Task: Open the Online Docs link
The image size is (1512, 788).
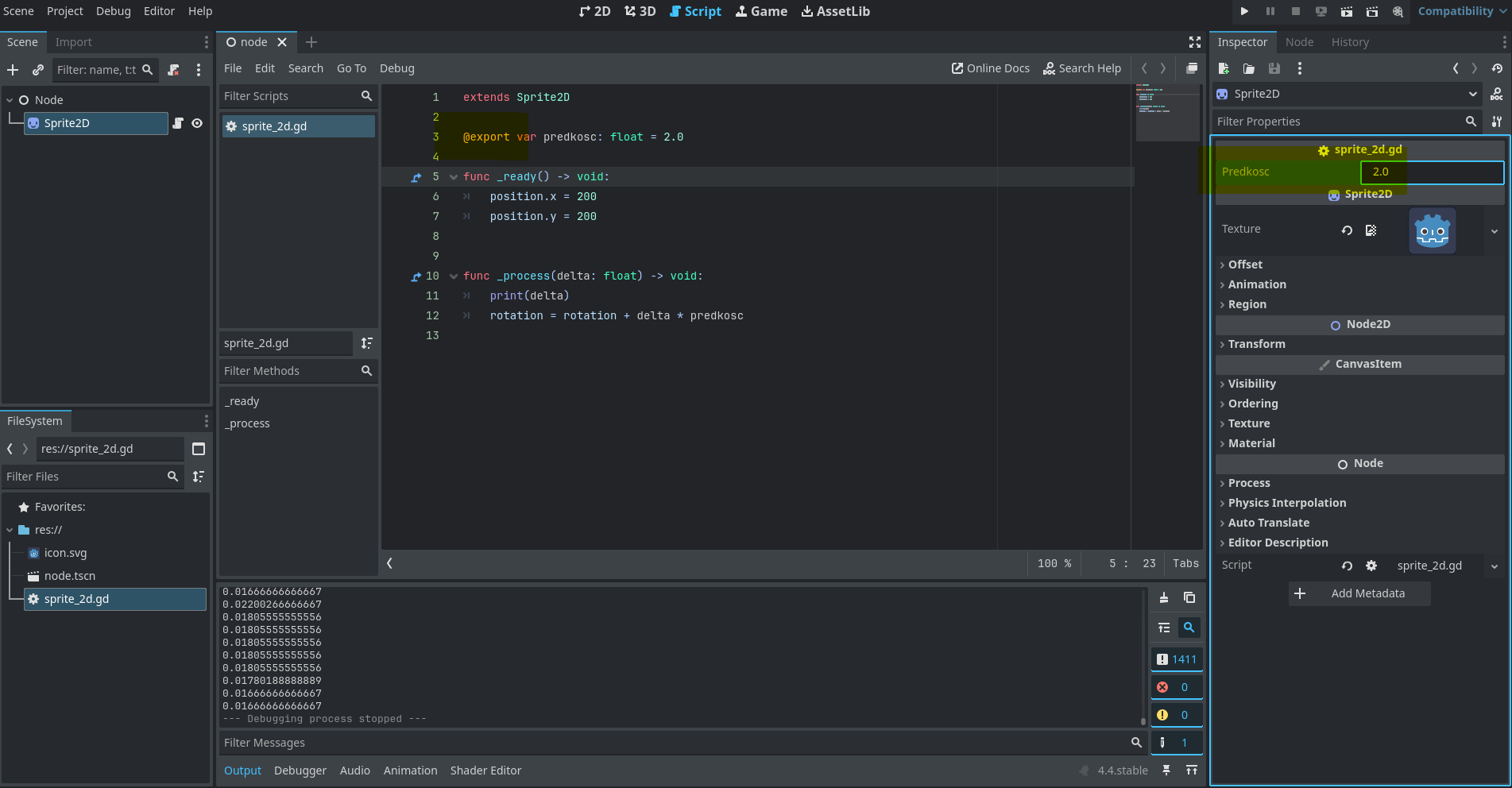Action: 990,68
